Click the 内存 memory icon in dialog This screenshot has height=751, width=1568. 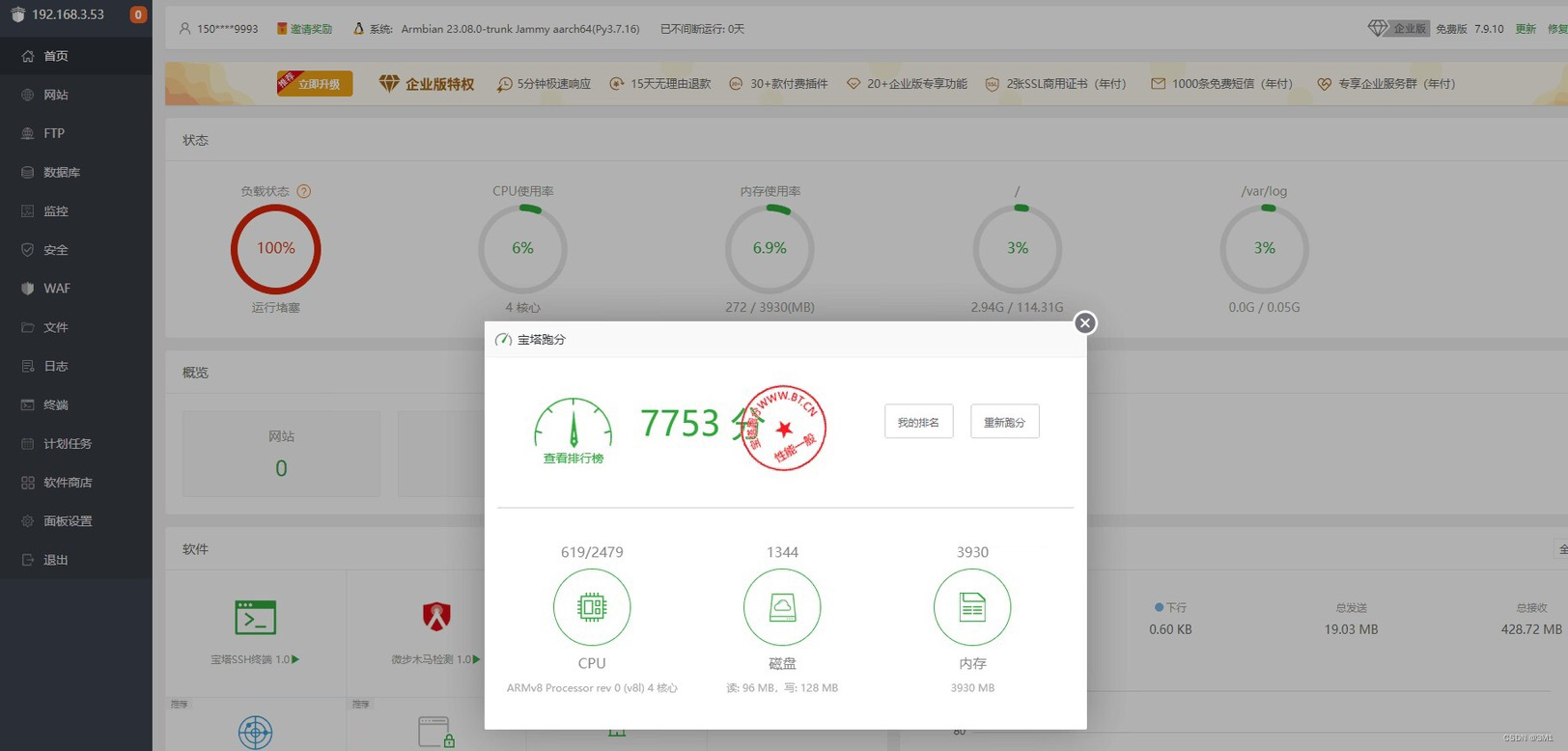coord(972,607)
